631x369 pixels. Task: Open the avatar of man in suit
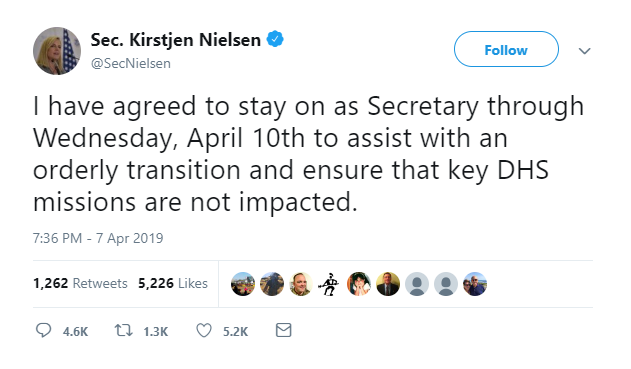[x=388, y=284]
